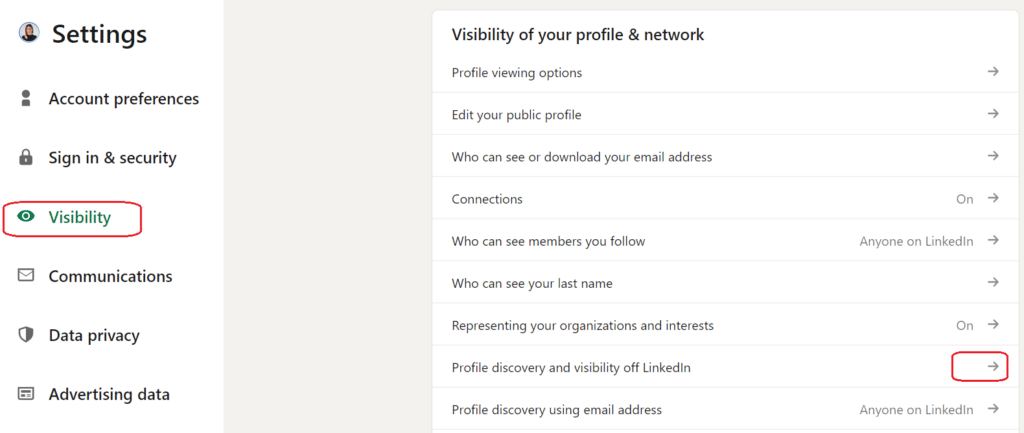Click the Sign in & security lock icon
The height and width of the screenshot is (433, 1024).
pyautogui.click(x=26, y=157)
